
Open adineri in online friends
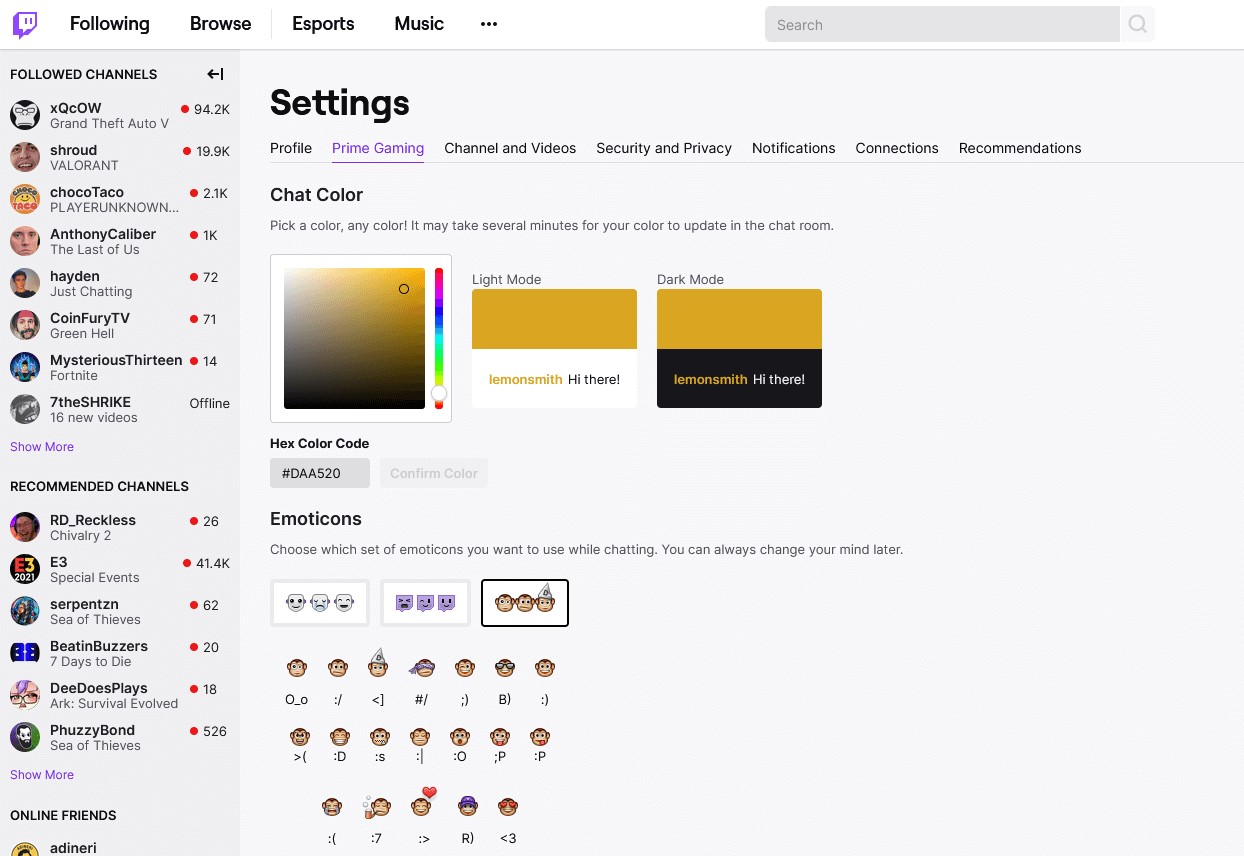pos(75,847)
